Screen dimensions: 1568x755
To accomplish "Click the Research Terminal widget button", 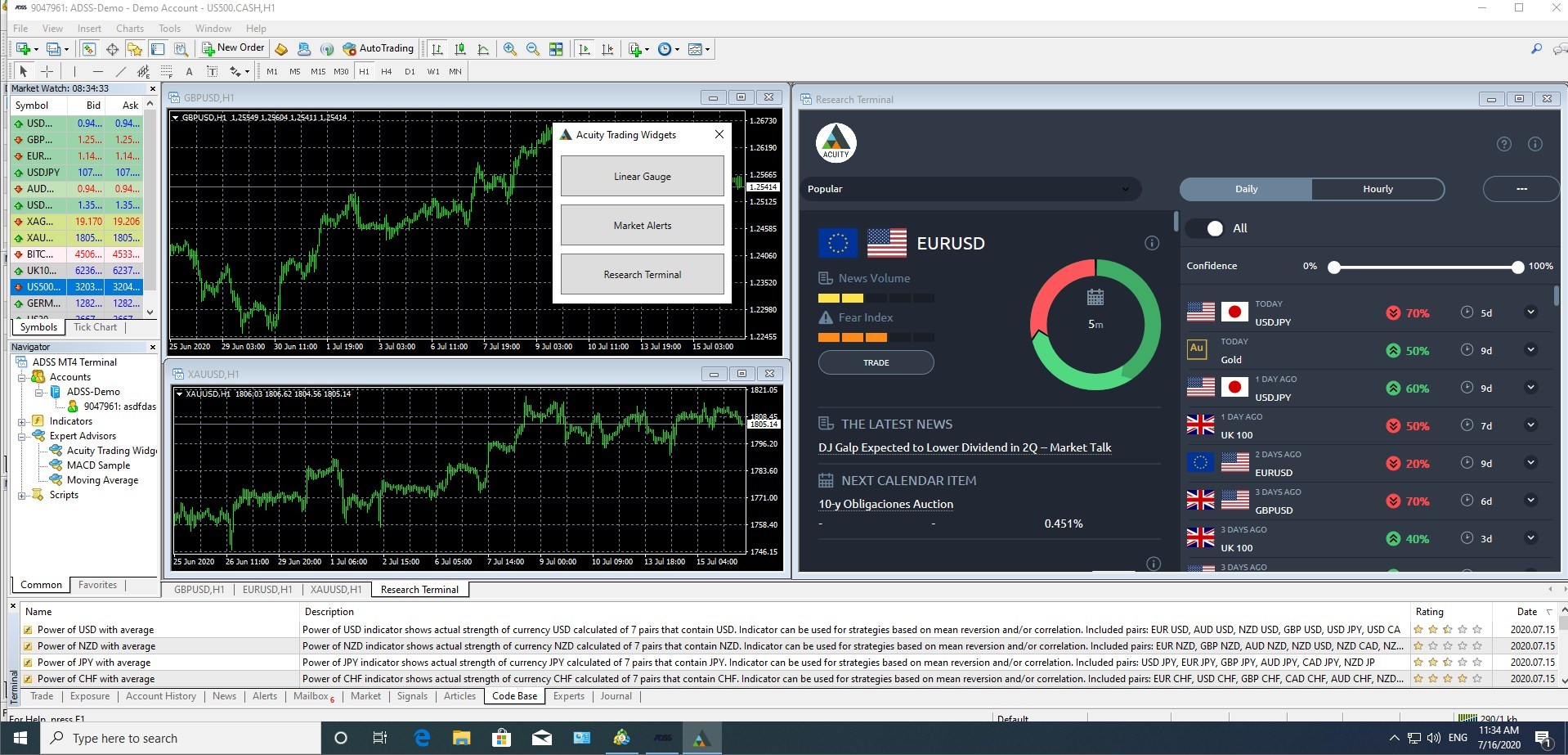I will click(x=643, y=275).
